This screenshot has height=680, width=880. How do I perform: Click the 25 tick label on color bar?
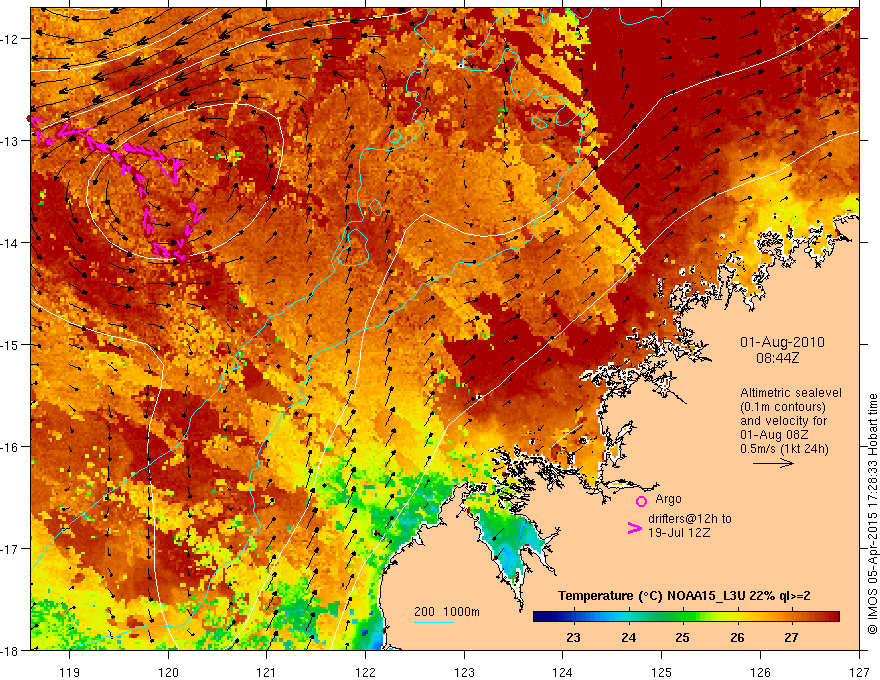pyautogui.click(x=682, y=638)
